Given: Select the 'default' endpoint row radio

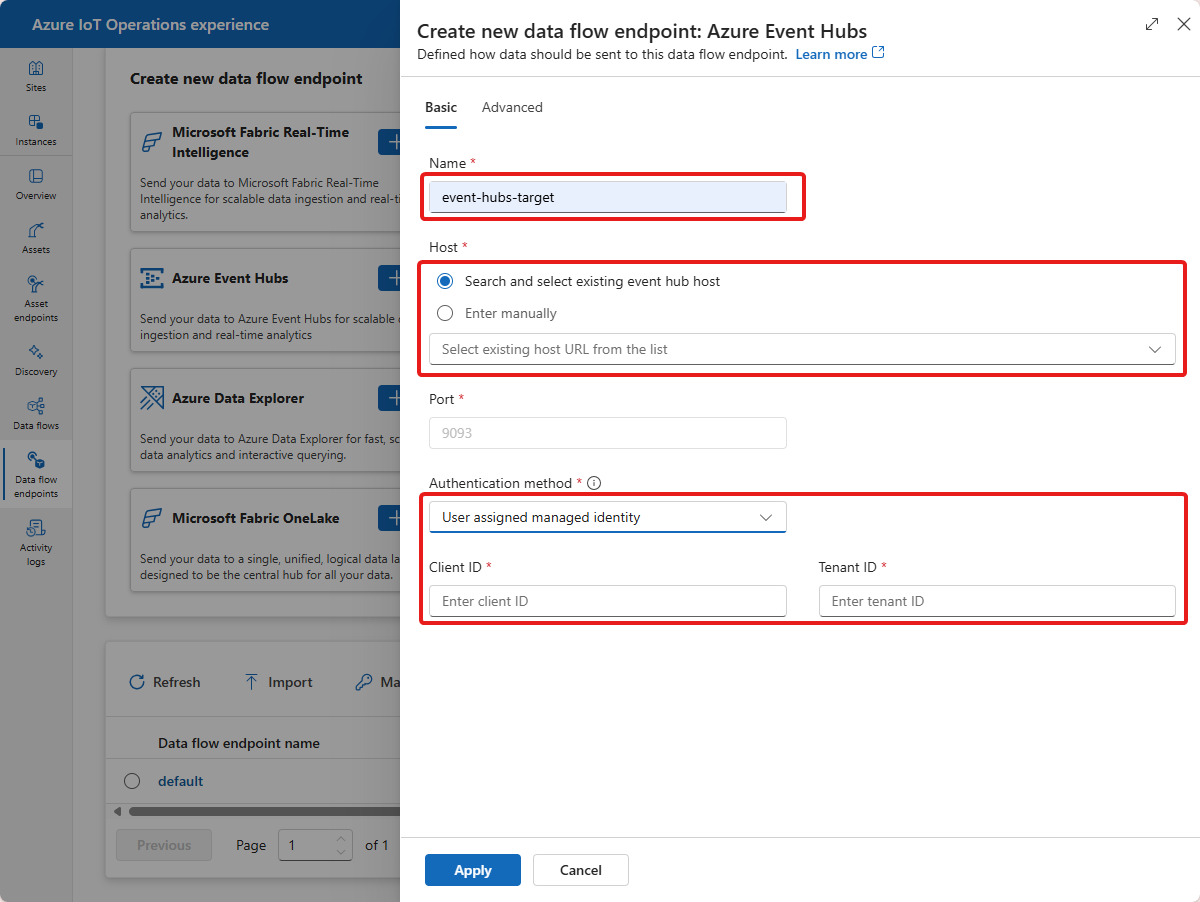Looking at the screenshot, I should [x=132, y=781].
